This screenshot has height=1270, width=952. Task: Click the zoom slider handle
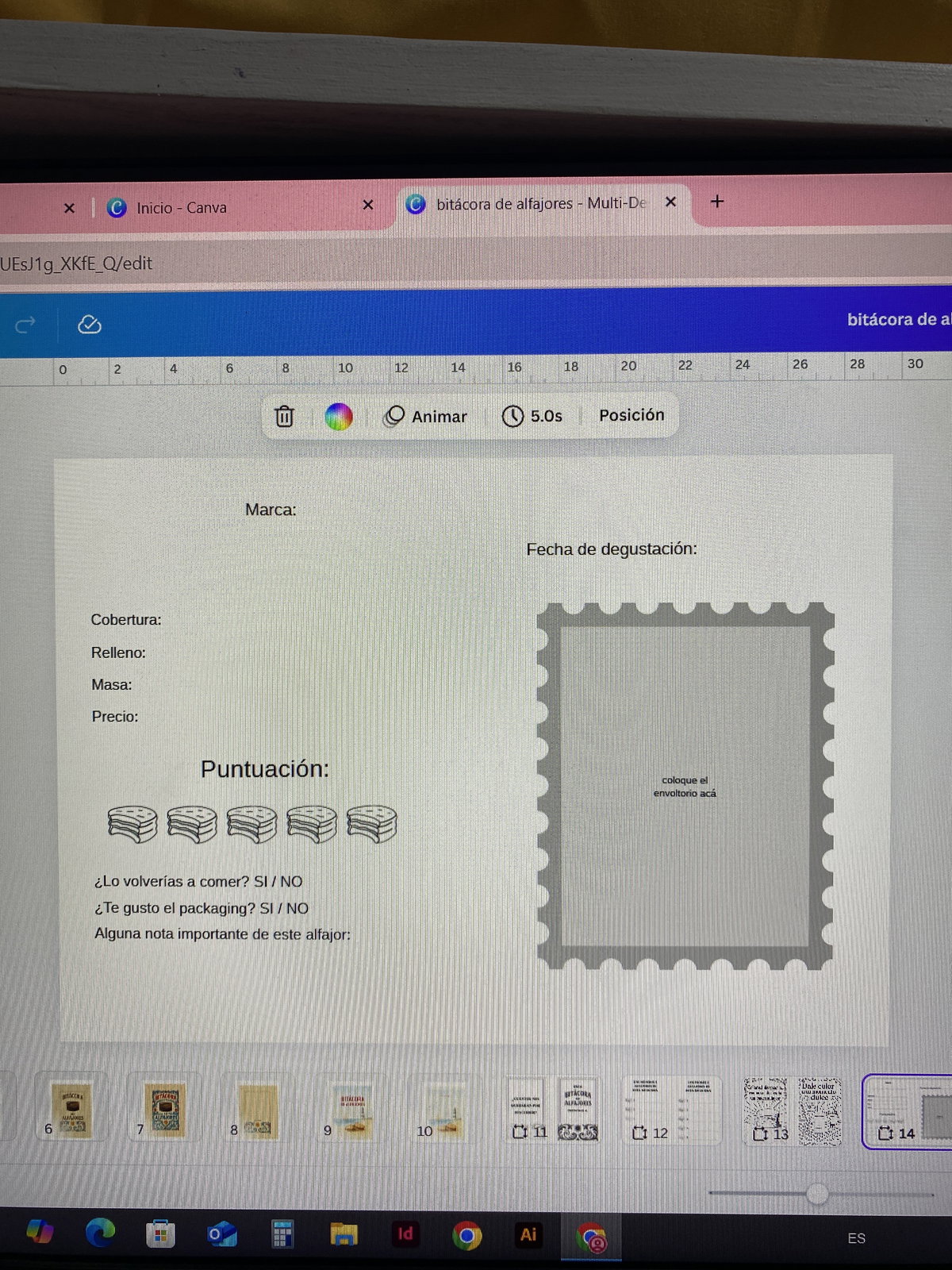click(817, 1193)
